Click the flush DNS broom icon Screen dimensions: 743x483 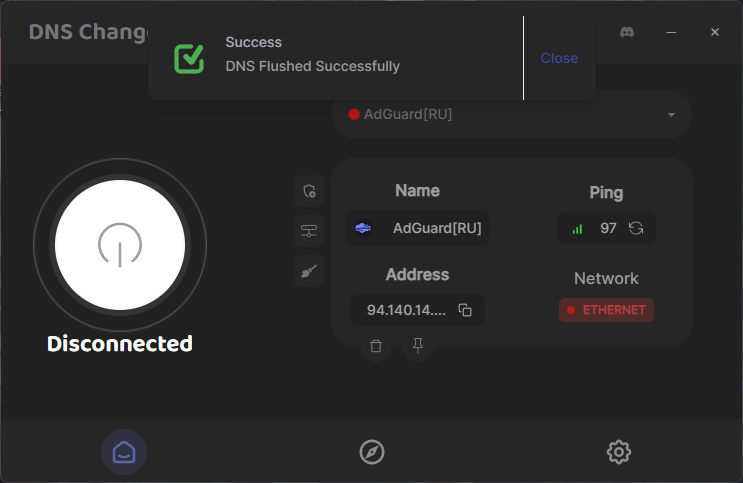[x=309, y=271]
